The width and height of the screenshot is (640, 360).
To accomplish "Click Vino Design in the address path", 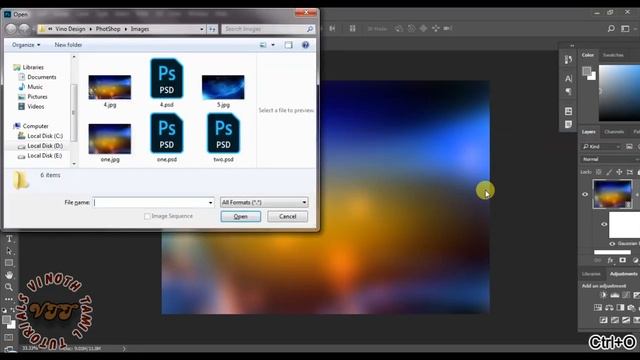I will click(70, 29).
